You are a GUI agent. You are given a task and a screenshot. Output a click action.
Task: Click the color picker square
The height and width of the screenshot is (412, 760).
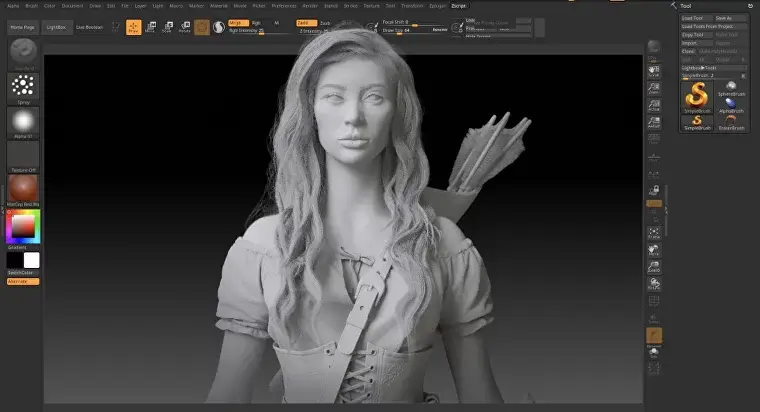pyautogui.click(x=23, y=227)
